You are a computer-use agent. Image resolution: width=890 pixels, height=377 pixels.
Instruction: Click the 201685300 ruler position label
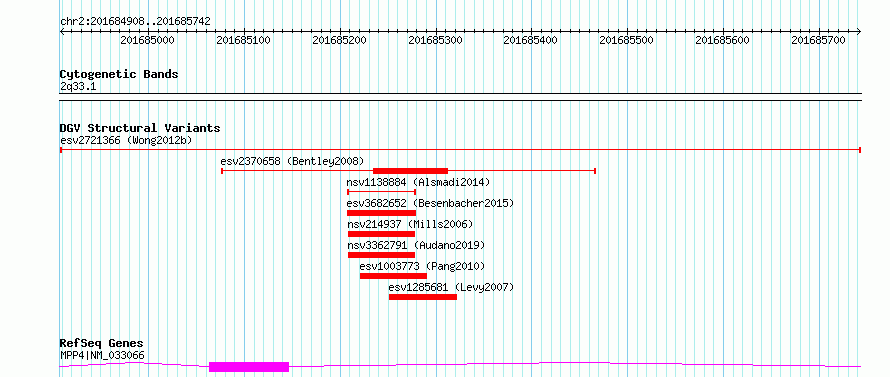[435, 40]
